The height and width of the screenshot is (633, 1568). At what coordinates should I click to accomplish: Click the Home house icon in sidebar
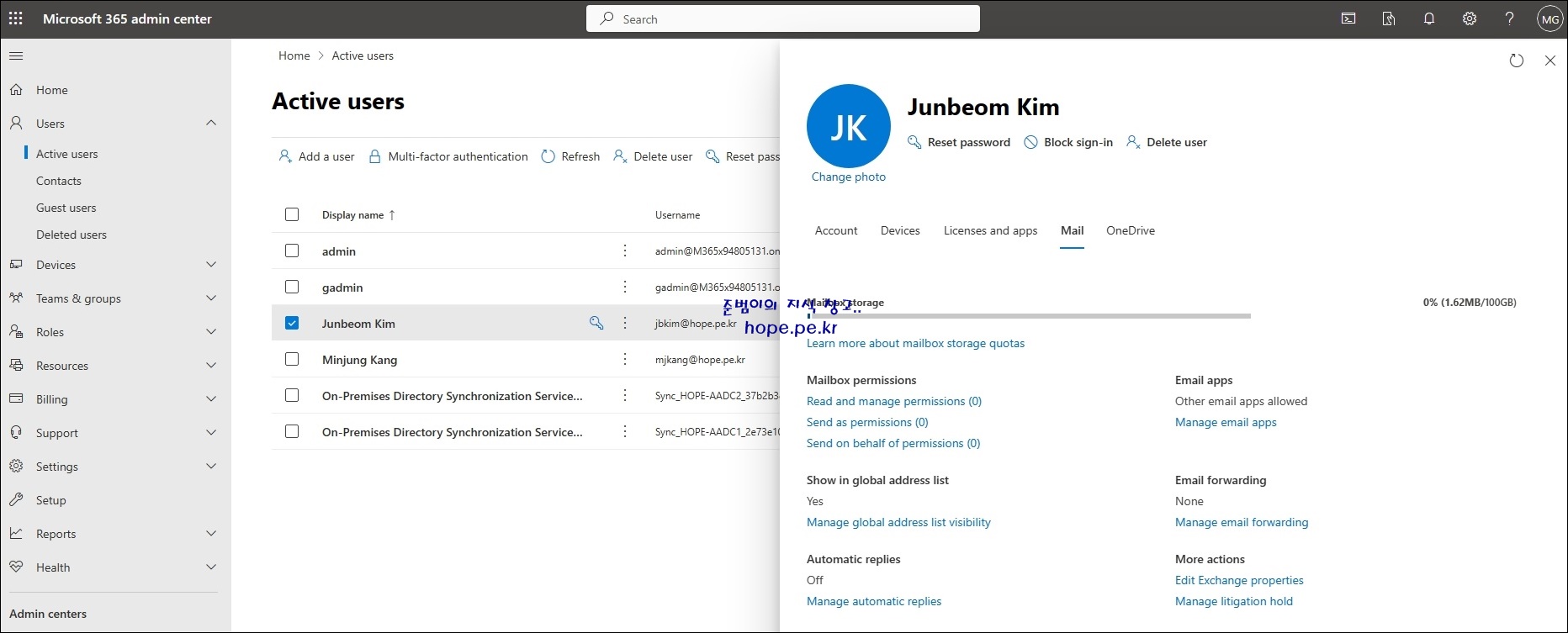point(16,90)
